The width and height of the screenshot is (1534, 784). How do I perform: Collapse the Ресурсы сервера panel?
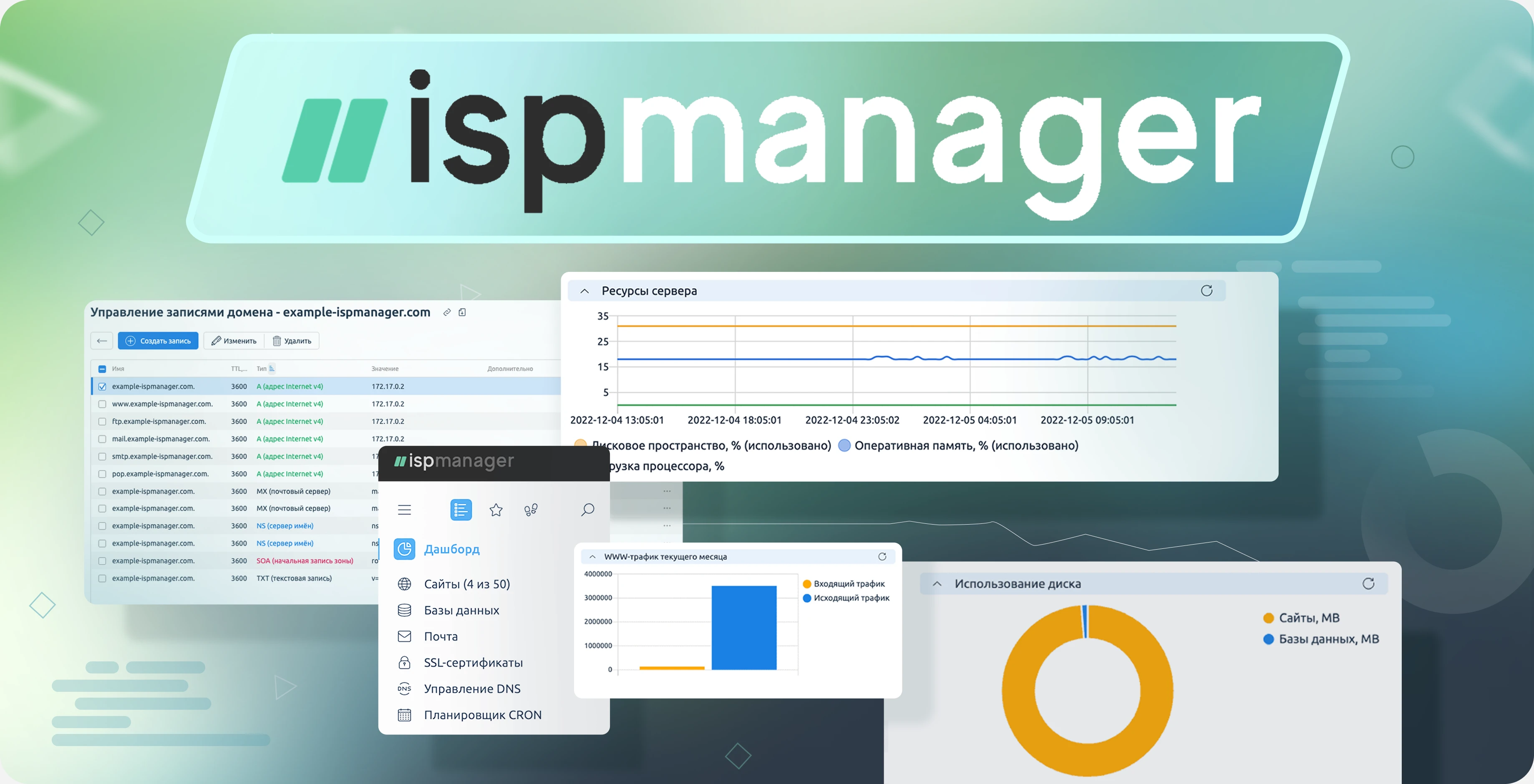point(583,291)
